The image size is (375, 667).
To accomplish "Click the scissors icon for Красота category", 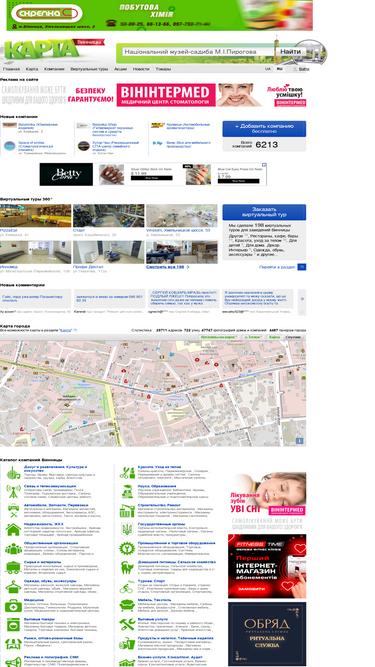I will coord(127,473).
